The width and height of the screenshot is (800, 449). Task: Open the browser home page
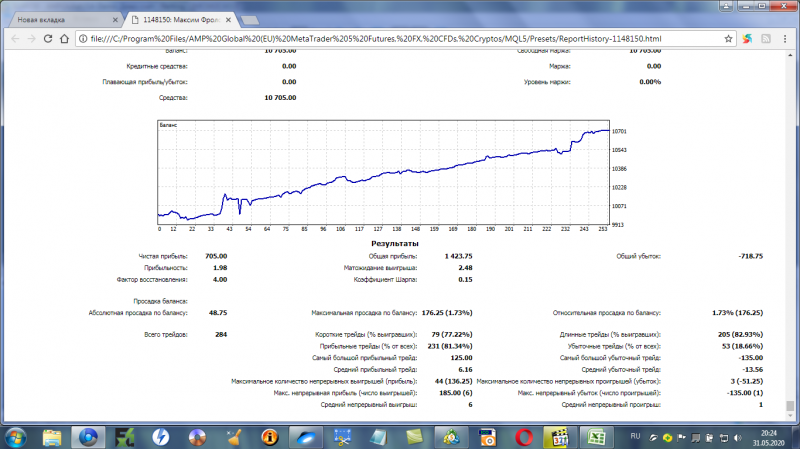click(64, 39)
